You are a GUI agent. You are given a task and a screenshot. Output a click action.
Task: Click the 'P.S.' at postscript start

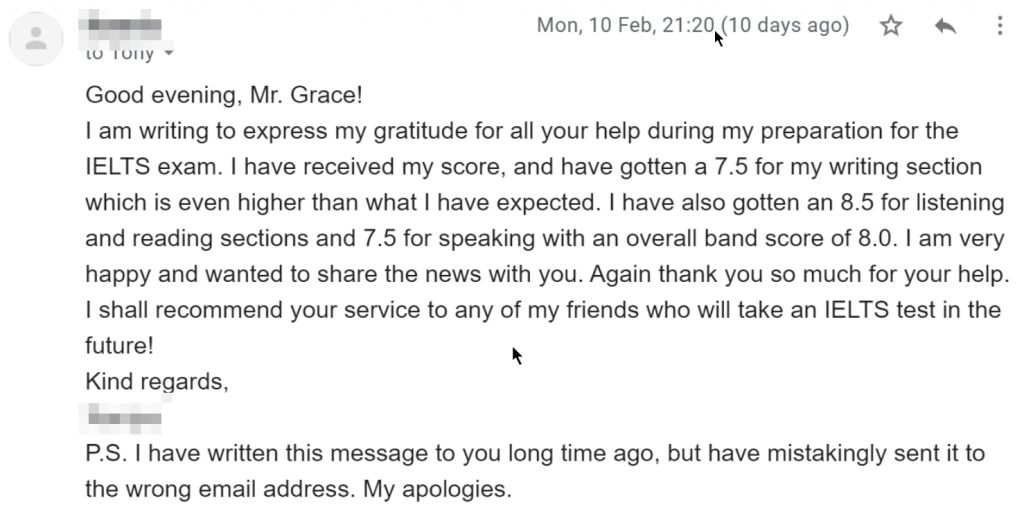(106, 453)
